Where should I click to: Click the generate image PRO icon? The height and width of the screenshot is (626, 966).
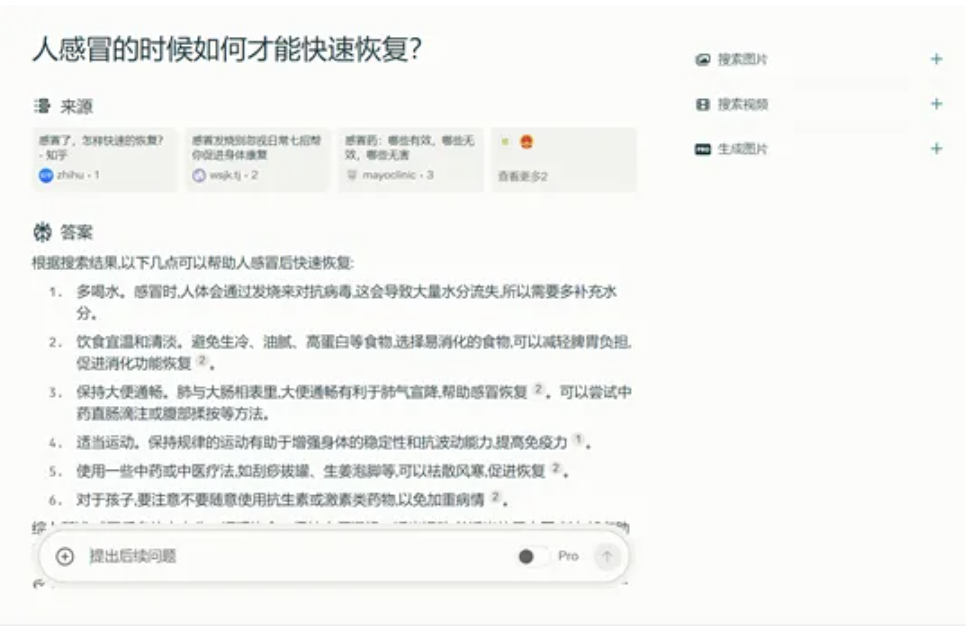pos(702,149)
